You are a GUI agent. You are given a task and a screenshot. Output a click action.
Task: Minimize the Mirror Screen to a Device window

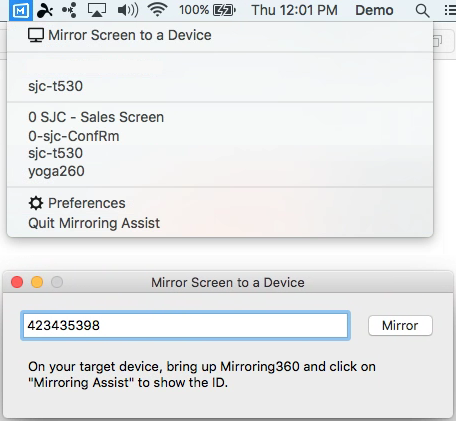(x=37, y=282)
